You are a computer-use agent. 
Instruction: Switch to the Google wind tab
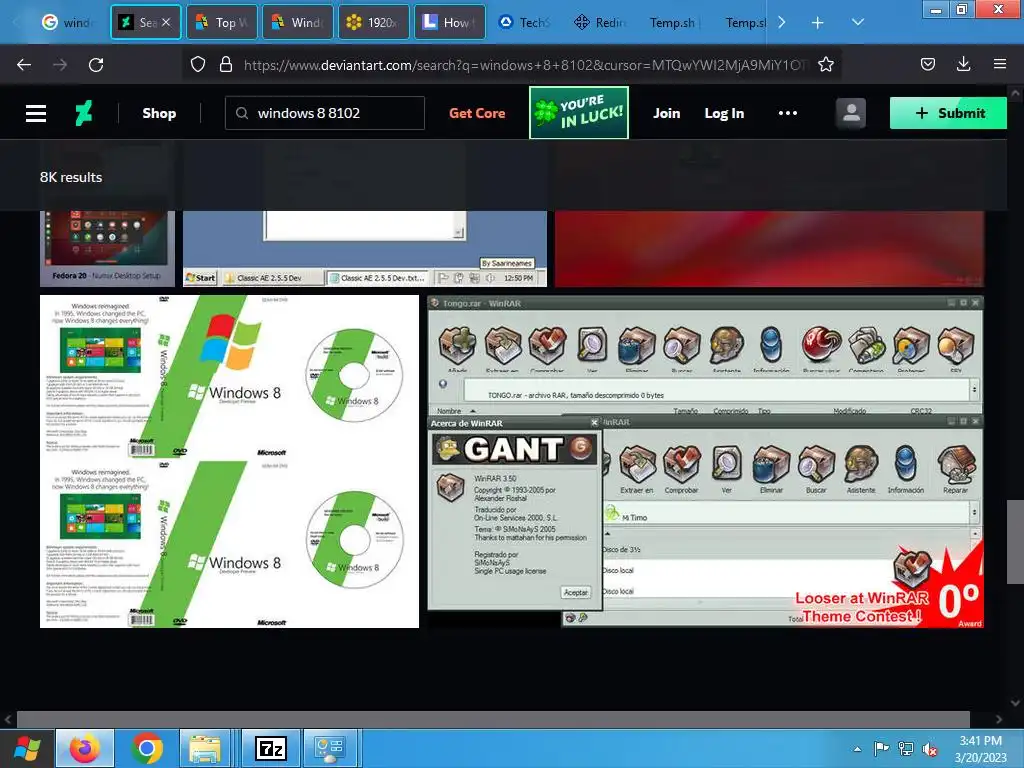[69, 22]
